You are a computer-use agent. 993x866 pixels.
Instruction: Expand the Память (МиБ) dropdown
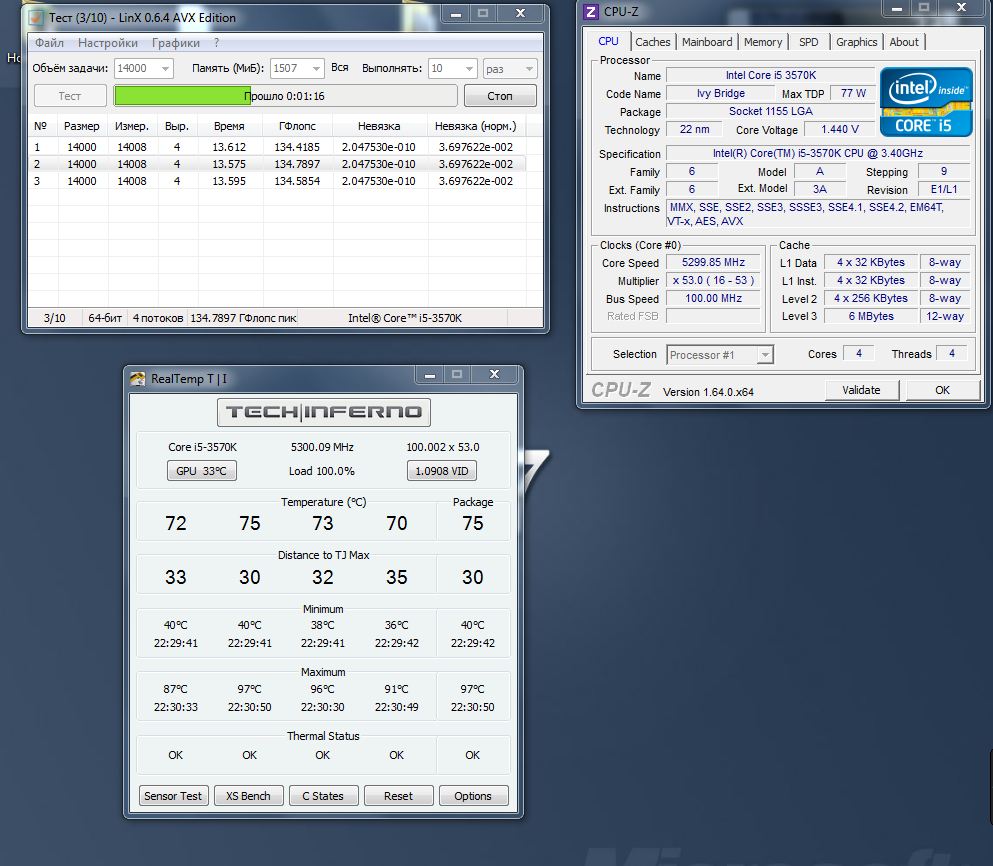click(316, 68)
